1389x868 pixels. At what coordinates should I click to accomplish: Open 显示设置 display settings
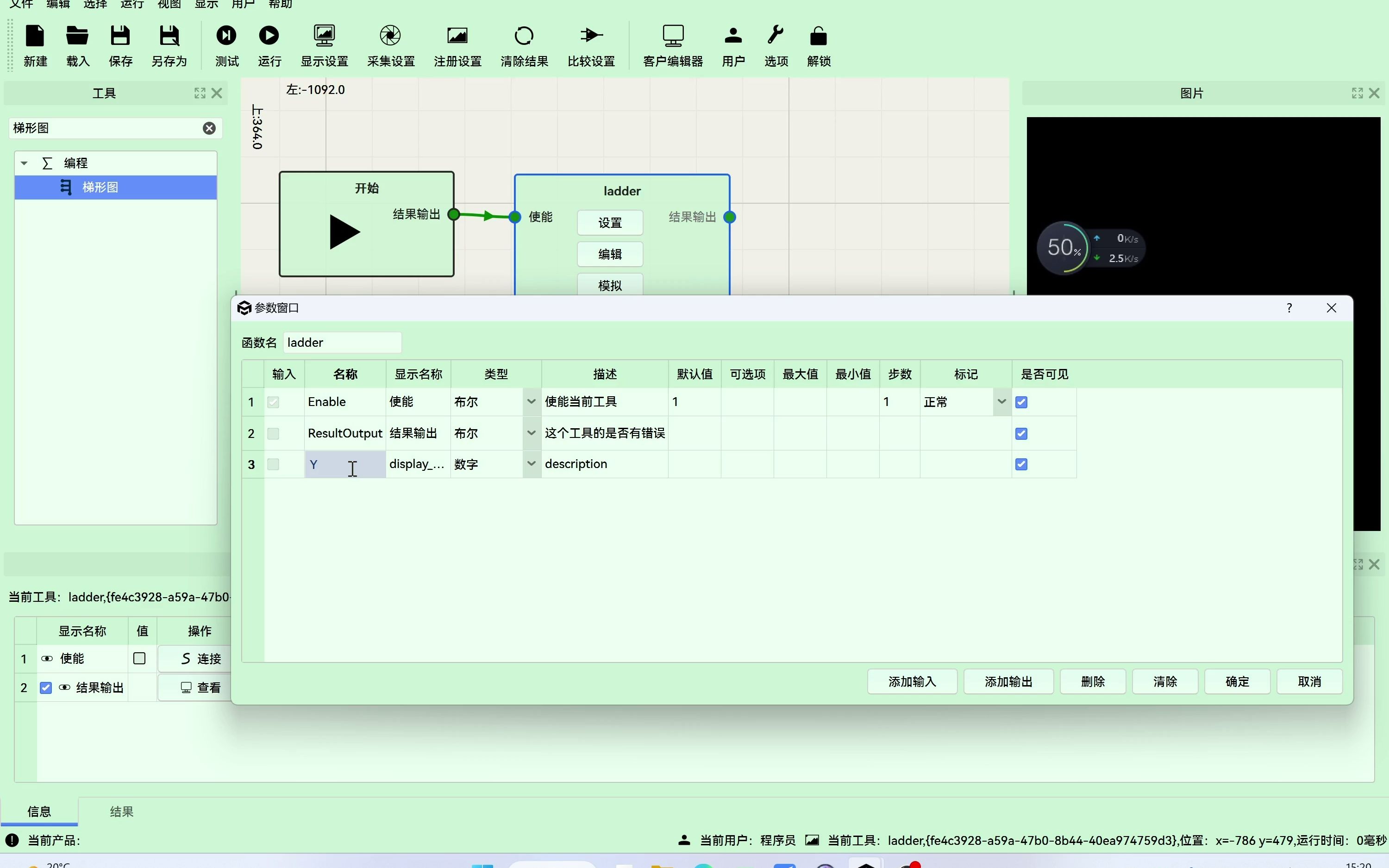[x=324, y=45]
